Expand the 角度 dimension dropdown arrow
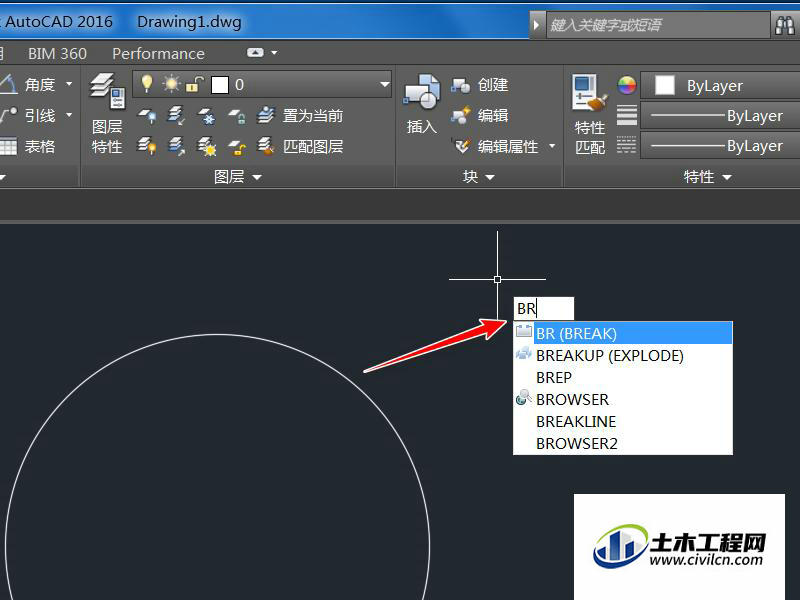The image size is (800, 600). (69, 84)
